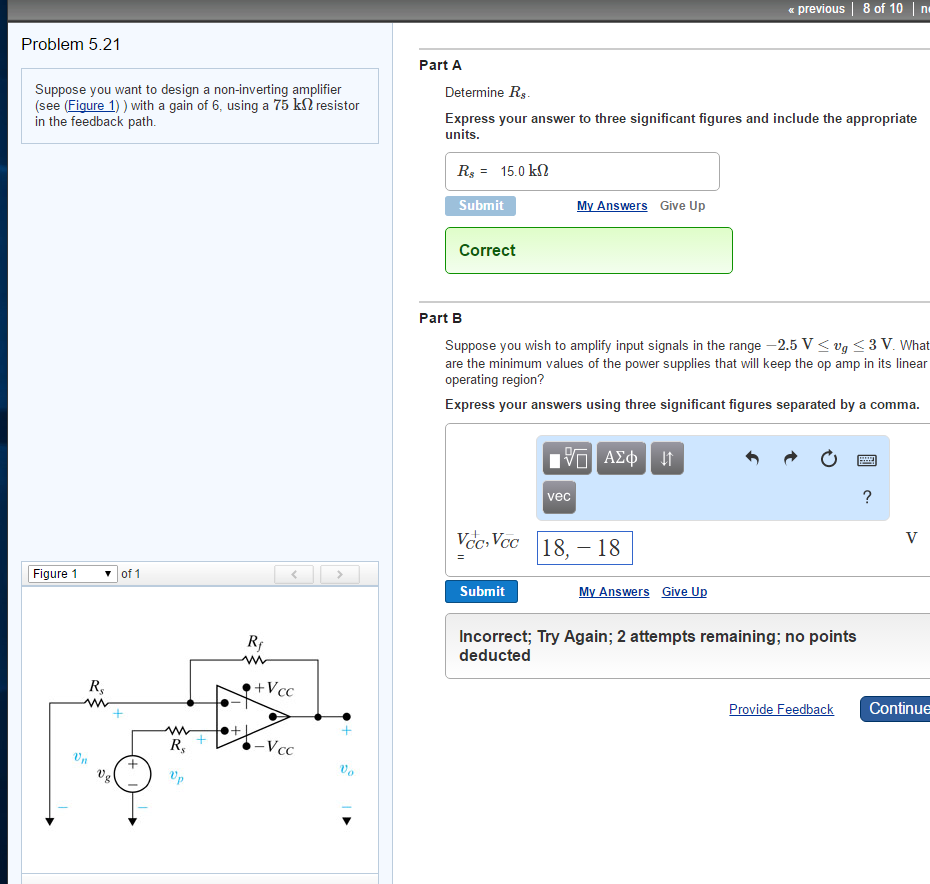Show keyboard shortcuts via the keyboard icon

(866, 460)
